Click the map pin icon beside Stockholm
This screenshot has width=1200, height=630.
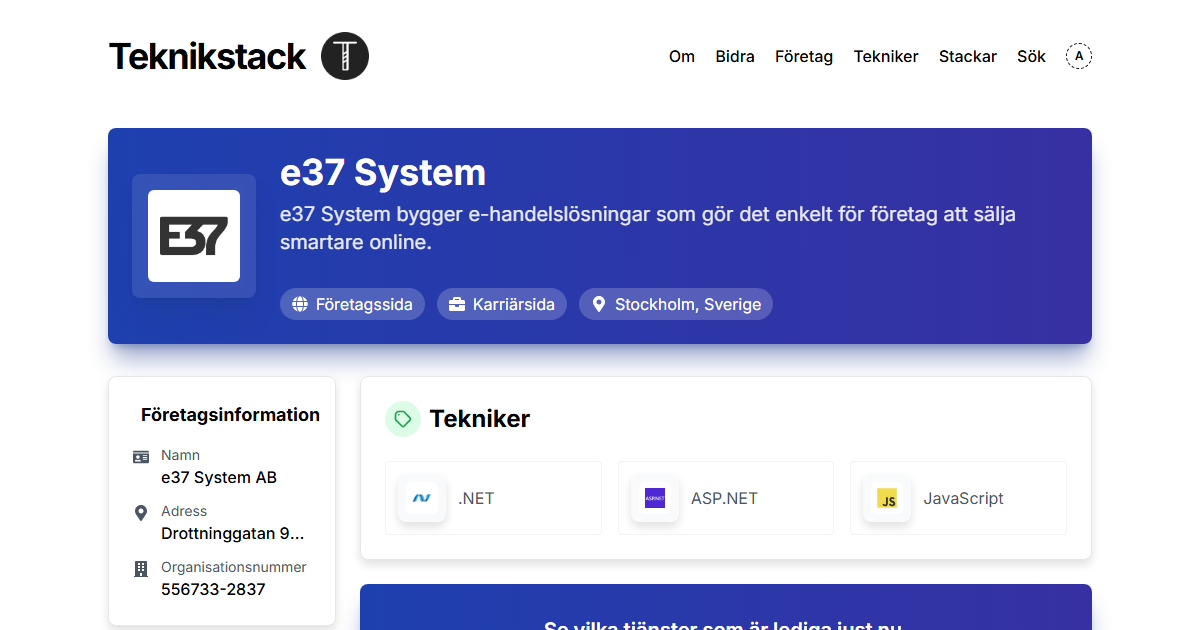click(598, 304)
